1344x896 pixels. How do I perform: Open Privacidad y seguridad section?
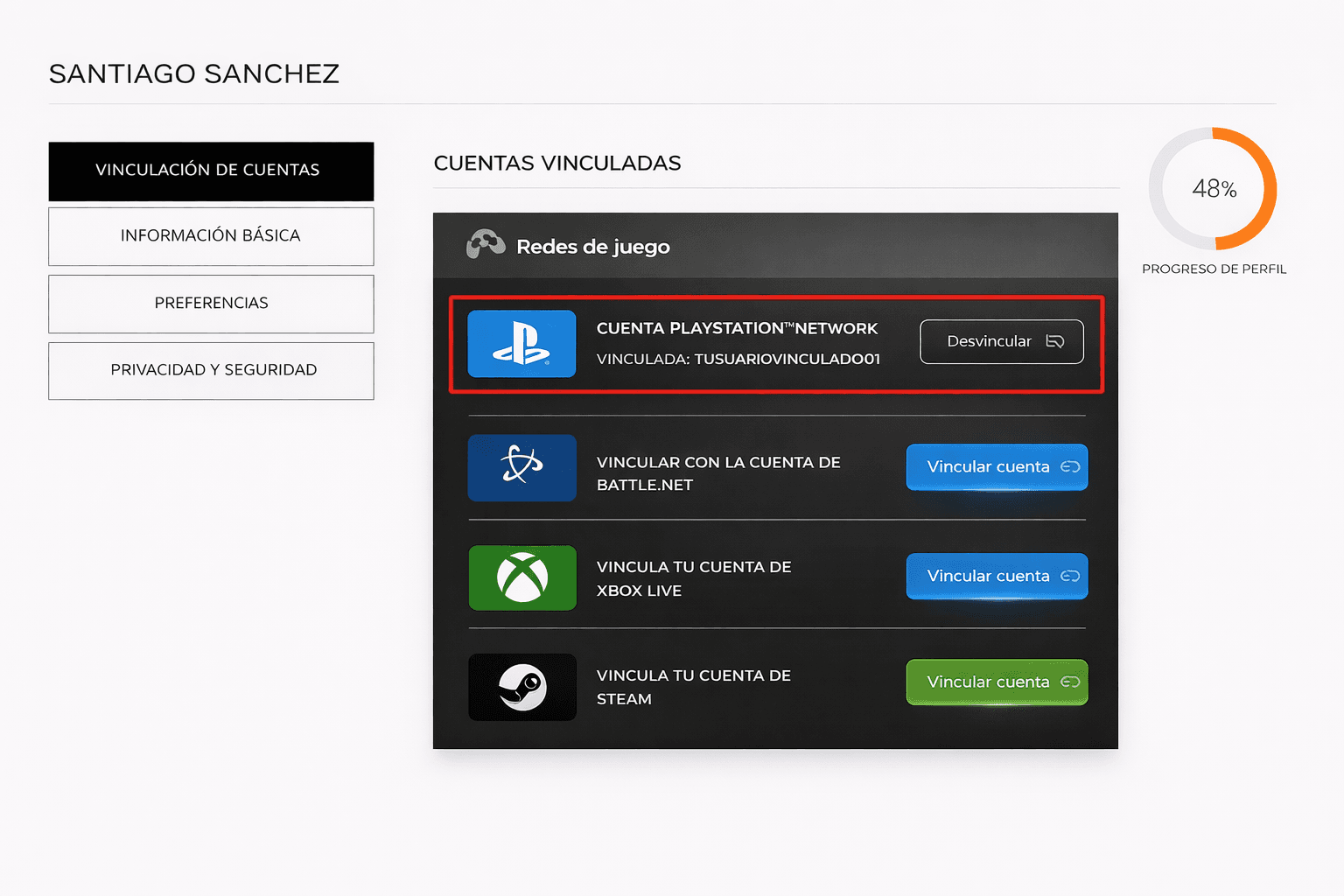pos(211,371)
